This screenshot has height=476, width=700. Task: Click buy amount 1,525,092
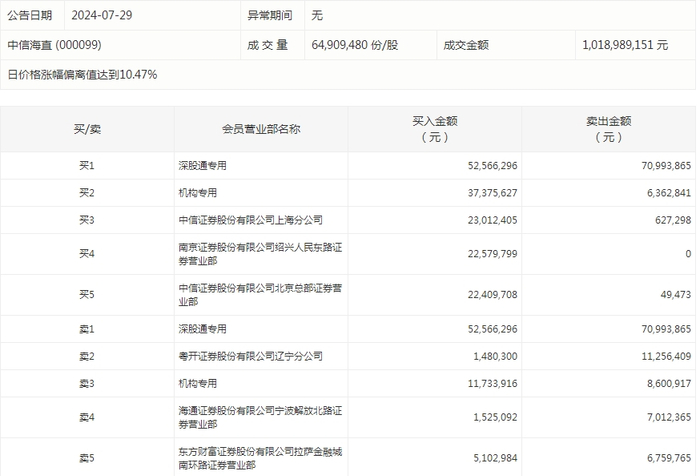495,417
